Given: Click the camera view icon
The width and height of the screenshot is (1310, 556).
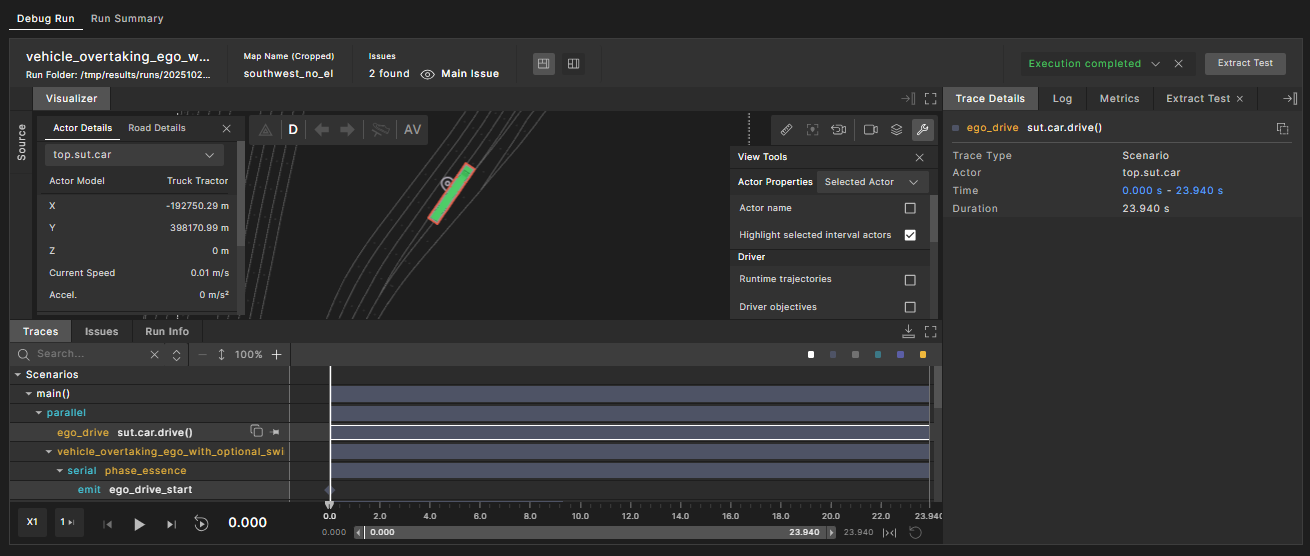Looking at the screenshot, I should pyautogui.click(x=870, y=130).
